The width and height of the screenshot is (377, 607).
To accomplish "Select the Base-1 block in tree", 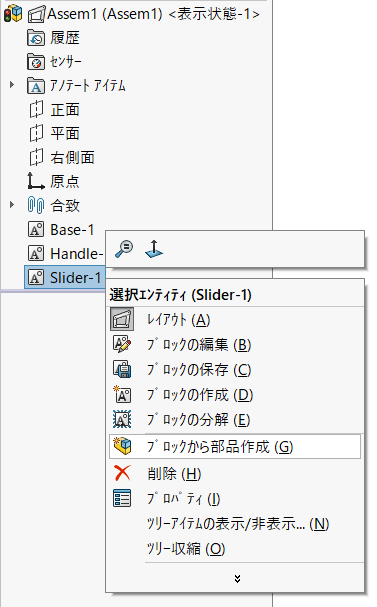I will 62,230.
